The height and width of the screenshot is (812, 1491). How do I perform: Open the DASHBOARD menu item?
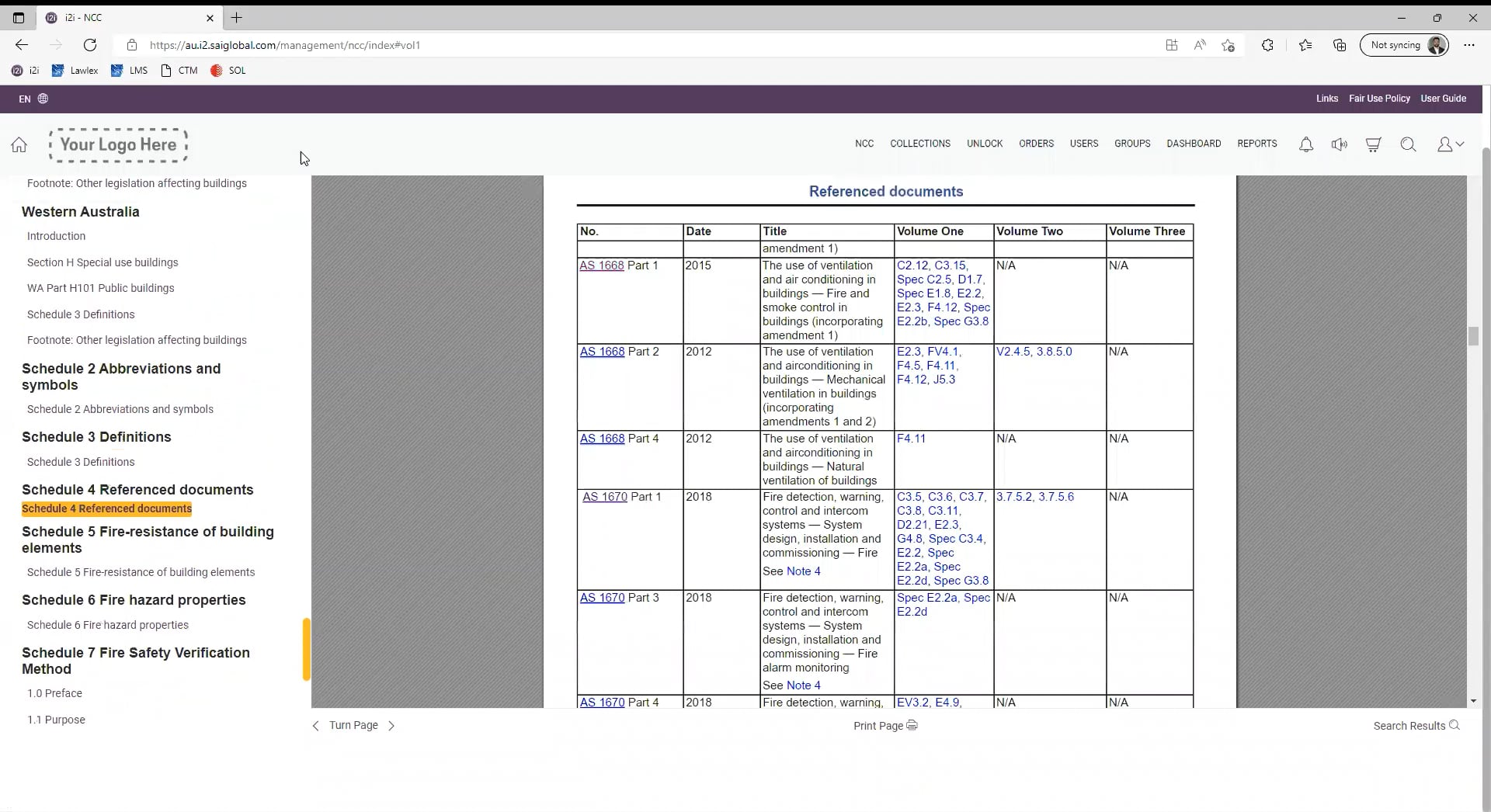point(1194,144)
